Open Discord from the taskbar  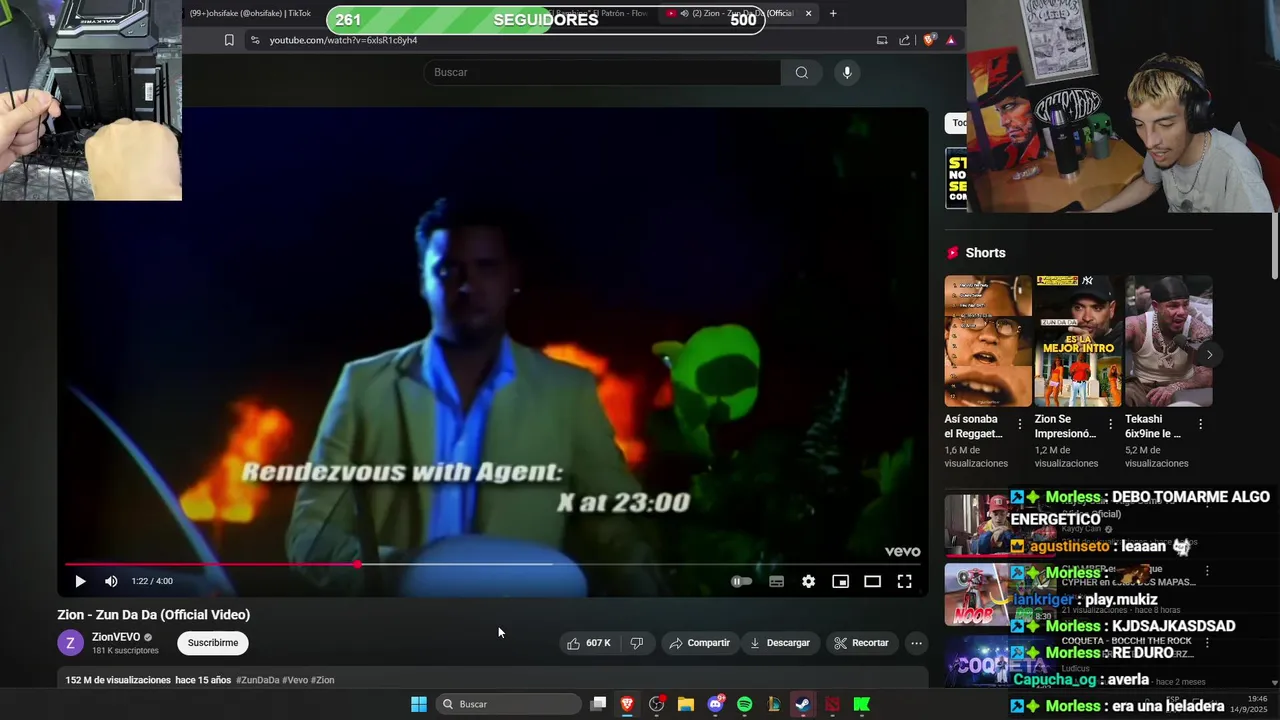click(715, 704)
